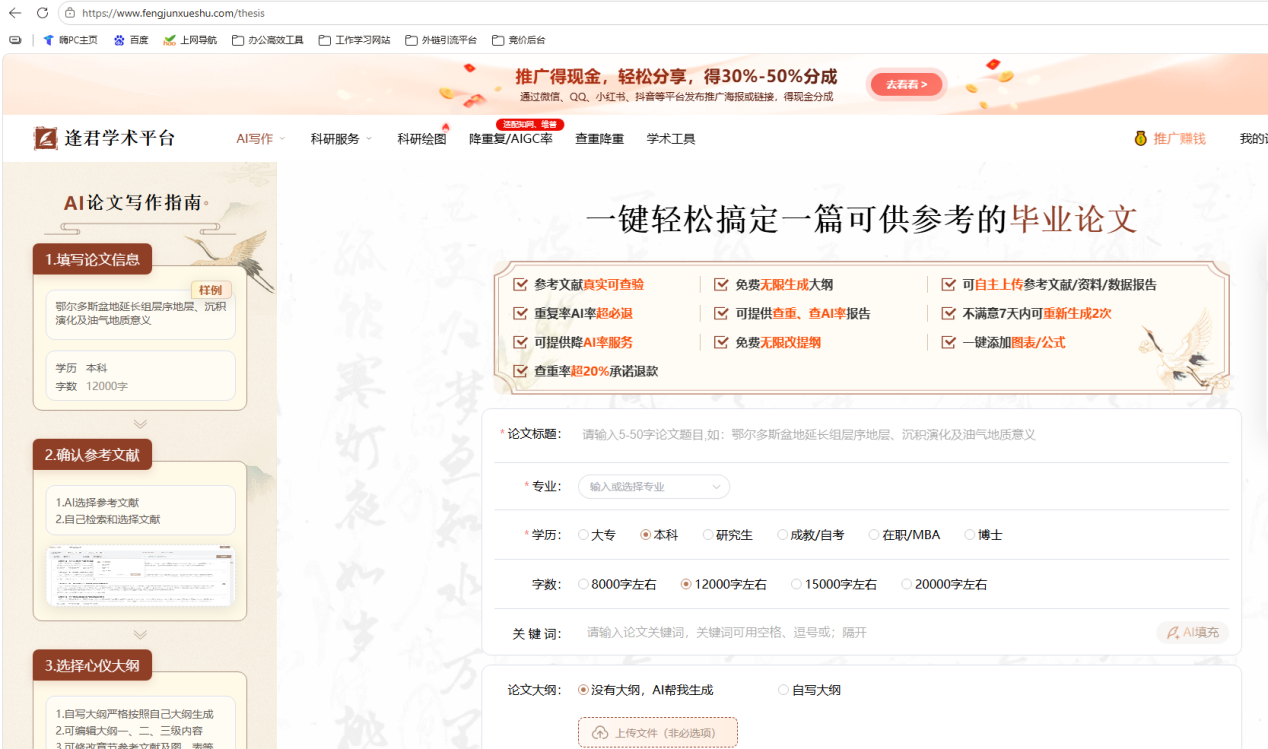
Task: Select 成教/自考 education level
Action: click(x=811, y=535)
